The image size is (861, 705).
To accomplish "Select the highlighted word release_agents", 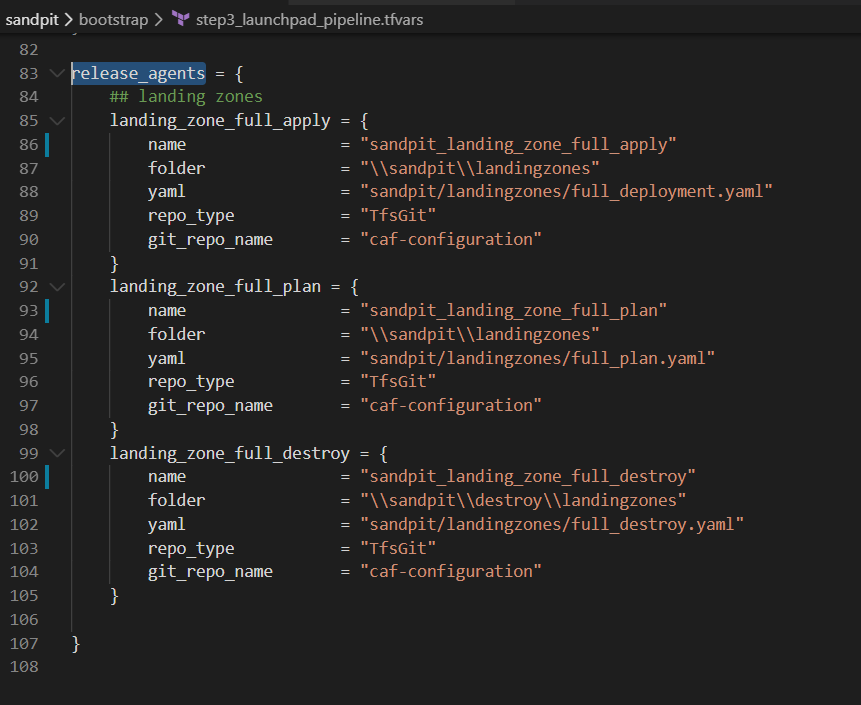I will tap(138, 72).
